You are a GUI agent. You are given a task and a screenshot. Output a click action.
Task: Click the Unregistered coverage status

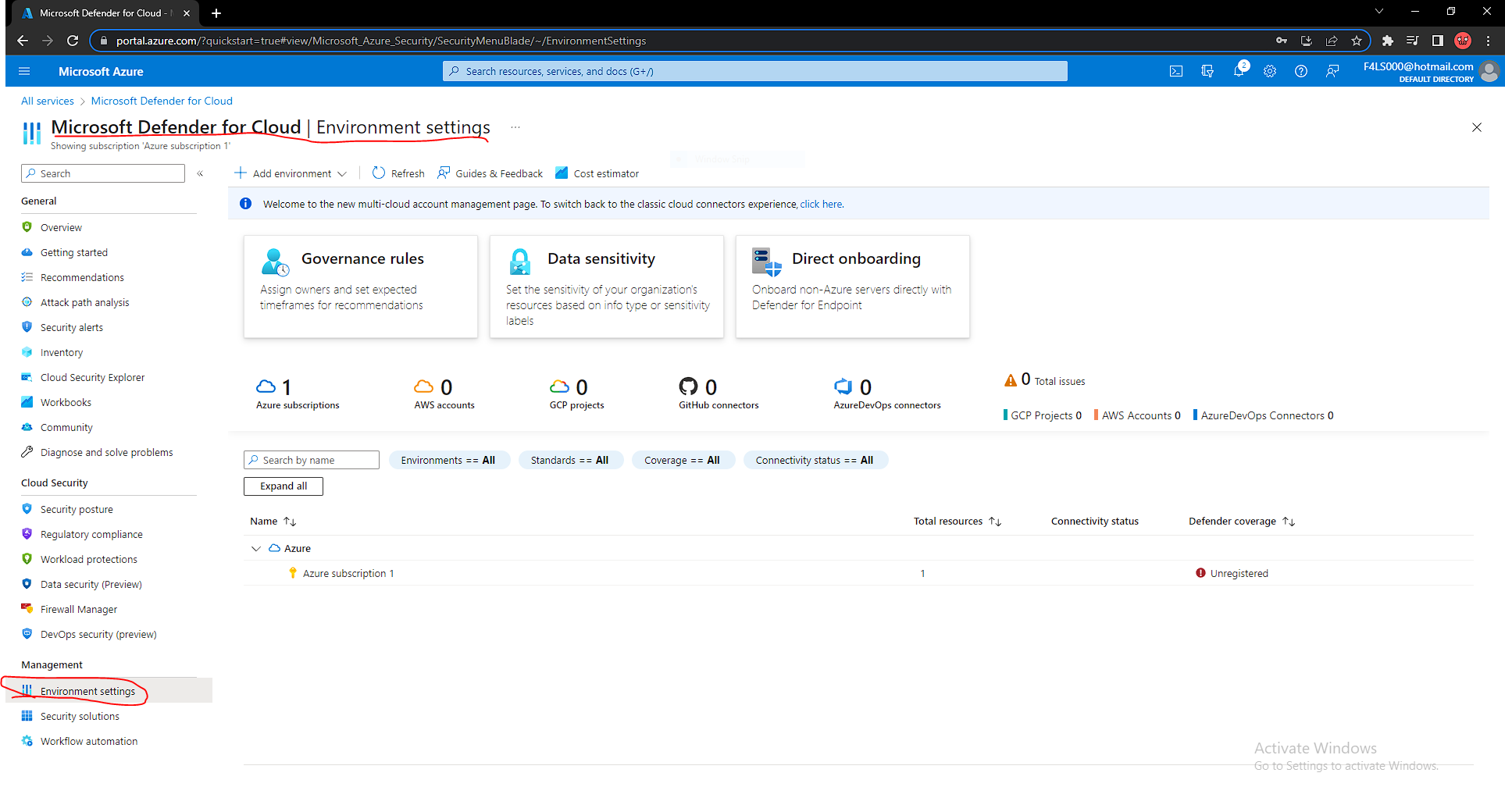(x=1232, y=573)
